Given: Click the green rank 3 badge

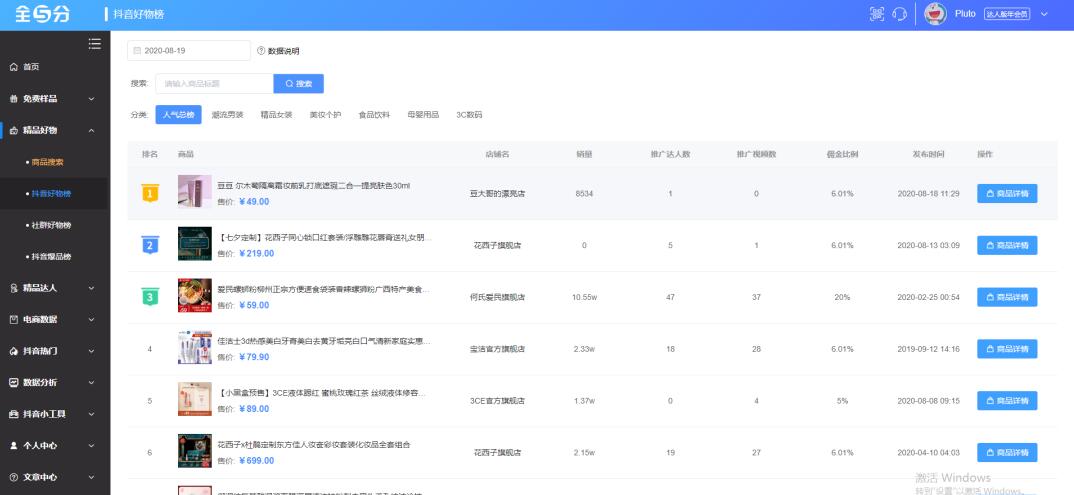Looking at the screenshot, I should click(x=150, y=297).
